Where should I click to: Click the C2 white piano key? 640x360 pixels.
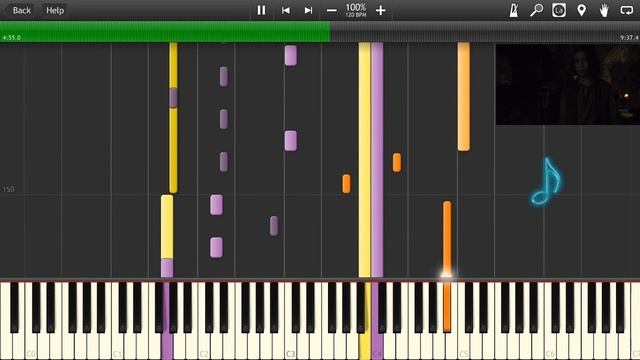pyautogui.click(x=204, y=347)
